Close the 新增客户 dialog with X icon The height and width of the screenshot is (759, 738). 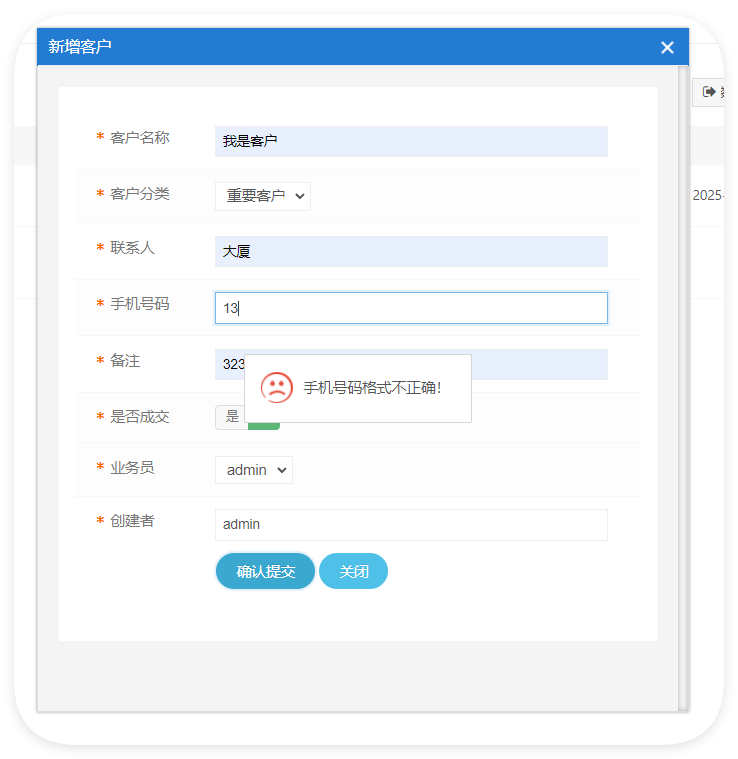click(x=667, y=47)
